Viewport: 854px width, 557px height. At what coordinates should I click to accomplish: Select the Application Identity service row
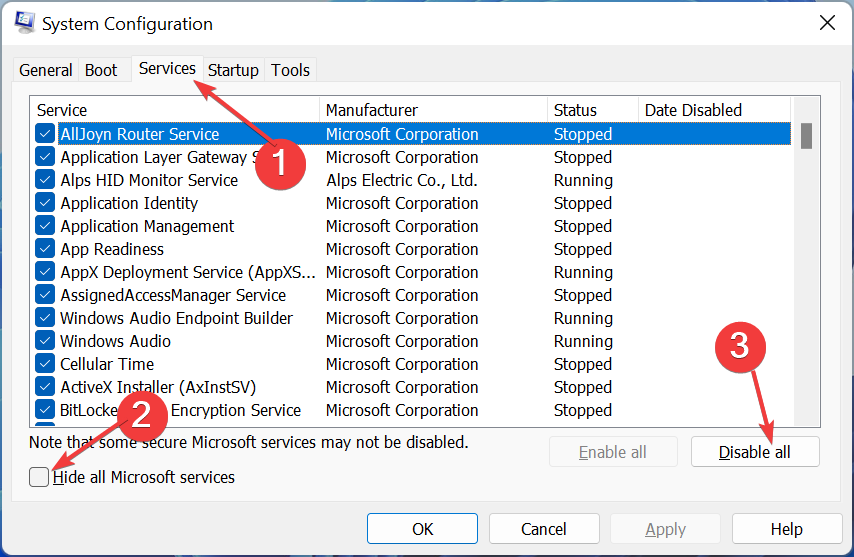[x=129, y=203]
